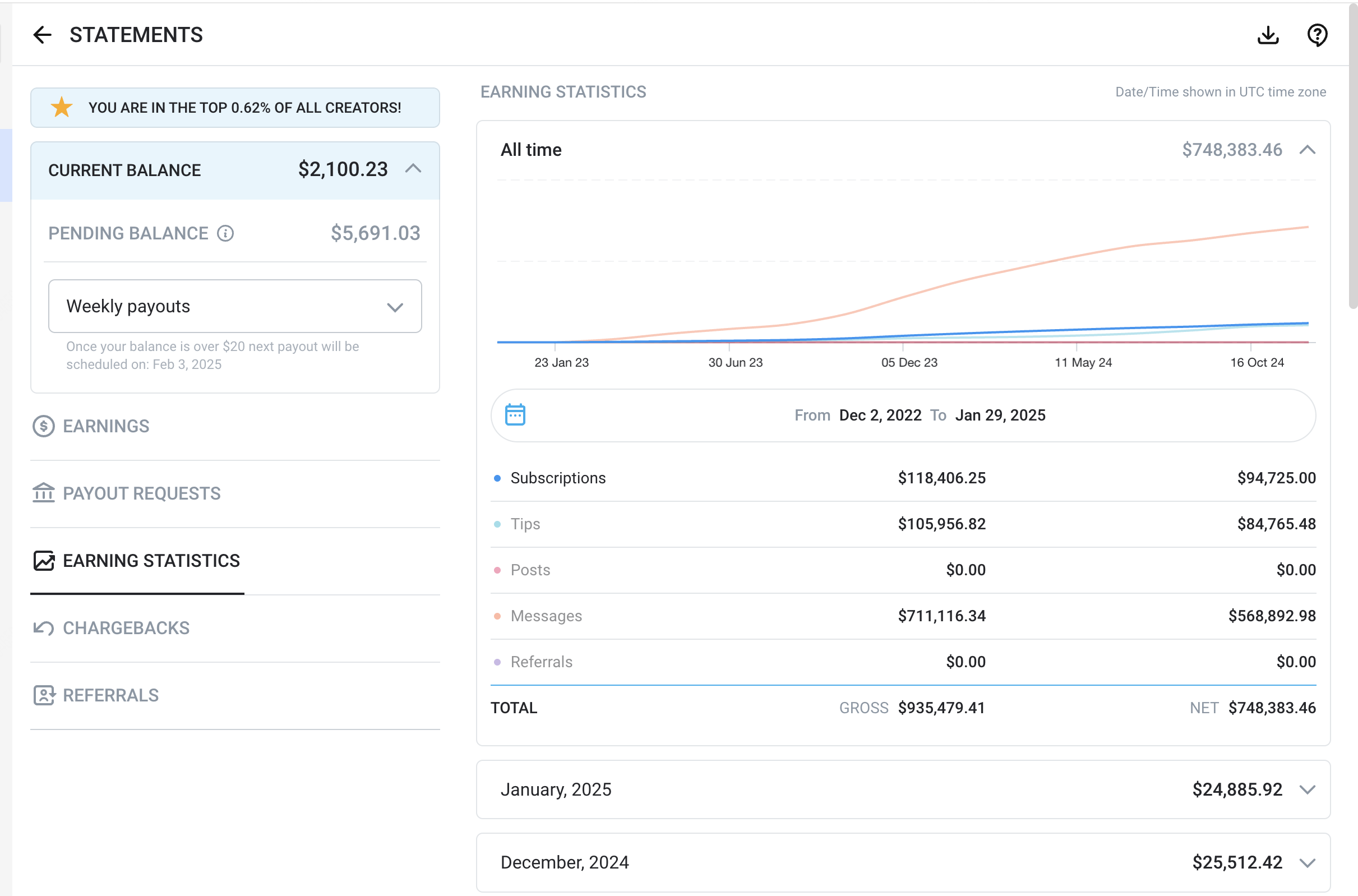
Task: Collapse the All time statistics panel
Action: (1307, 150)
